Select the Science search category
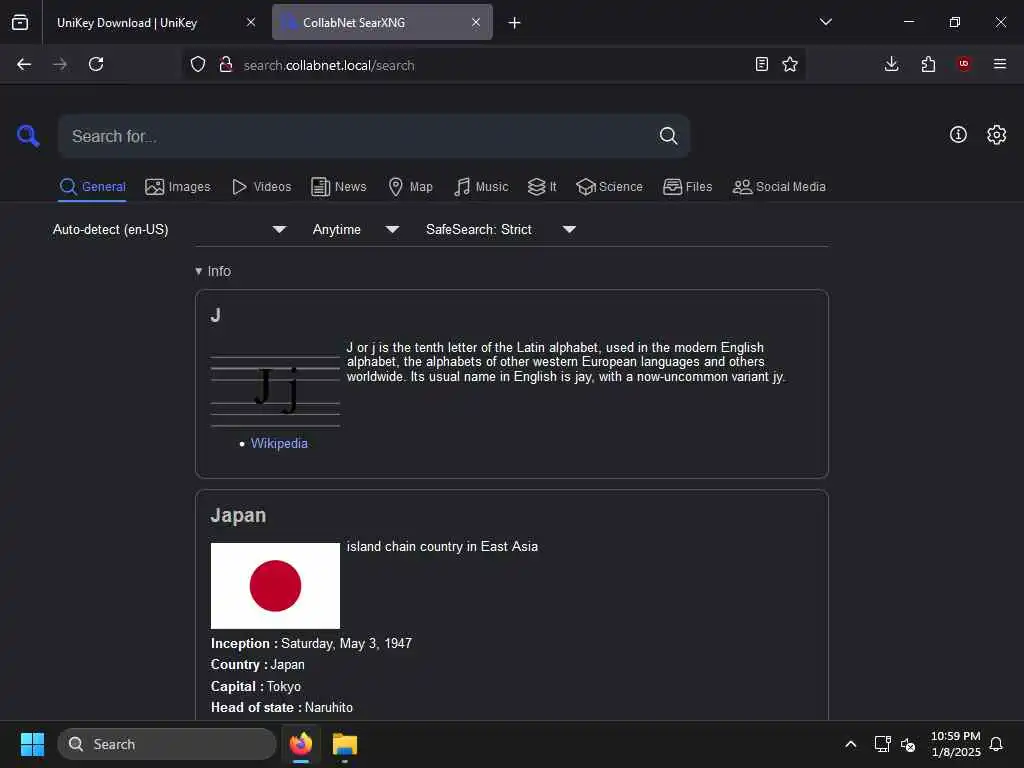The height and width of the screenshot is (768, 1024). click(x=609, y=187)
